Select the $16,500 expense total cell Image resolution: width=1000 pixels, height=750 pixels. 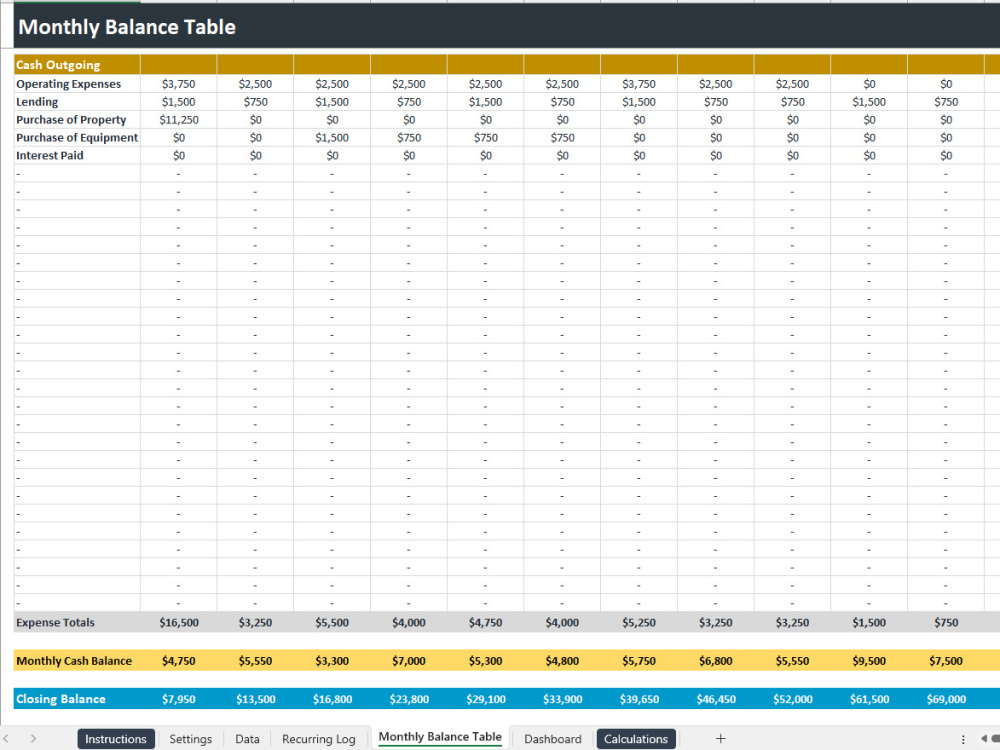point(179,622)
